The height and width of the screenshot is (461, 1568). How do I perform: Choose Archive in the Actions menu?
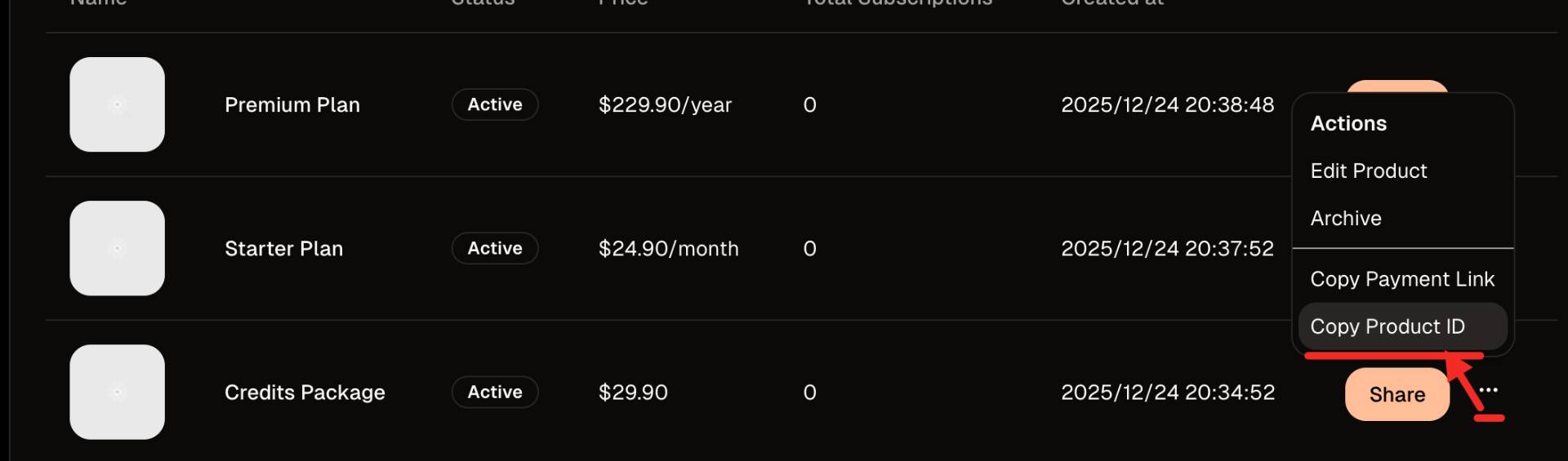(1346, 218)
